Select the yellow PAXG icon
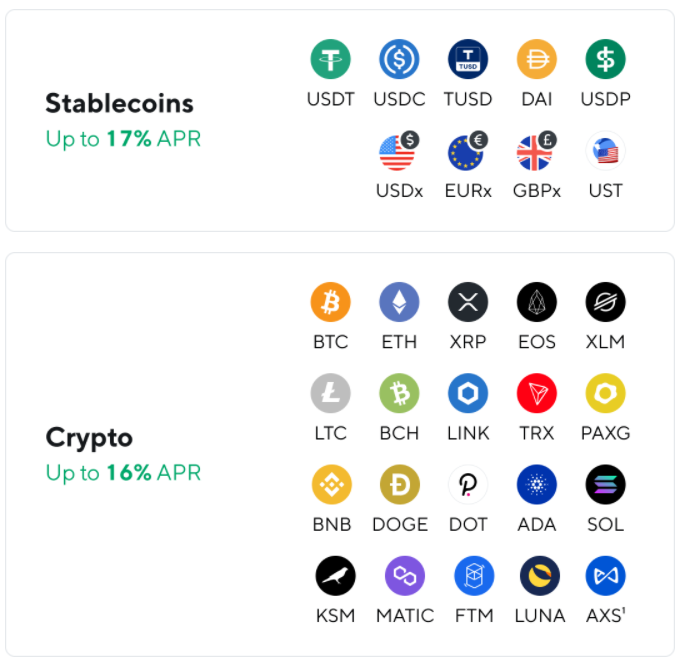 [x=605, y=393]
